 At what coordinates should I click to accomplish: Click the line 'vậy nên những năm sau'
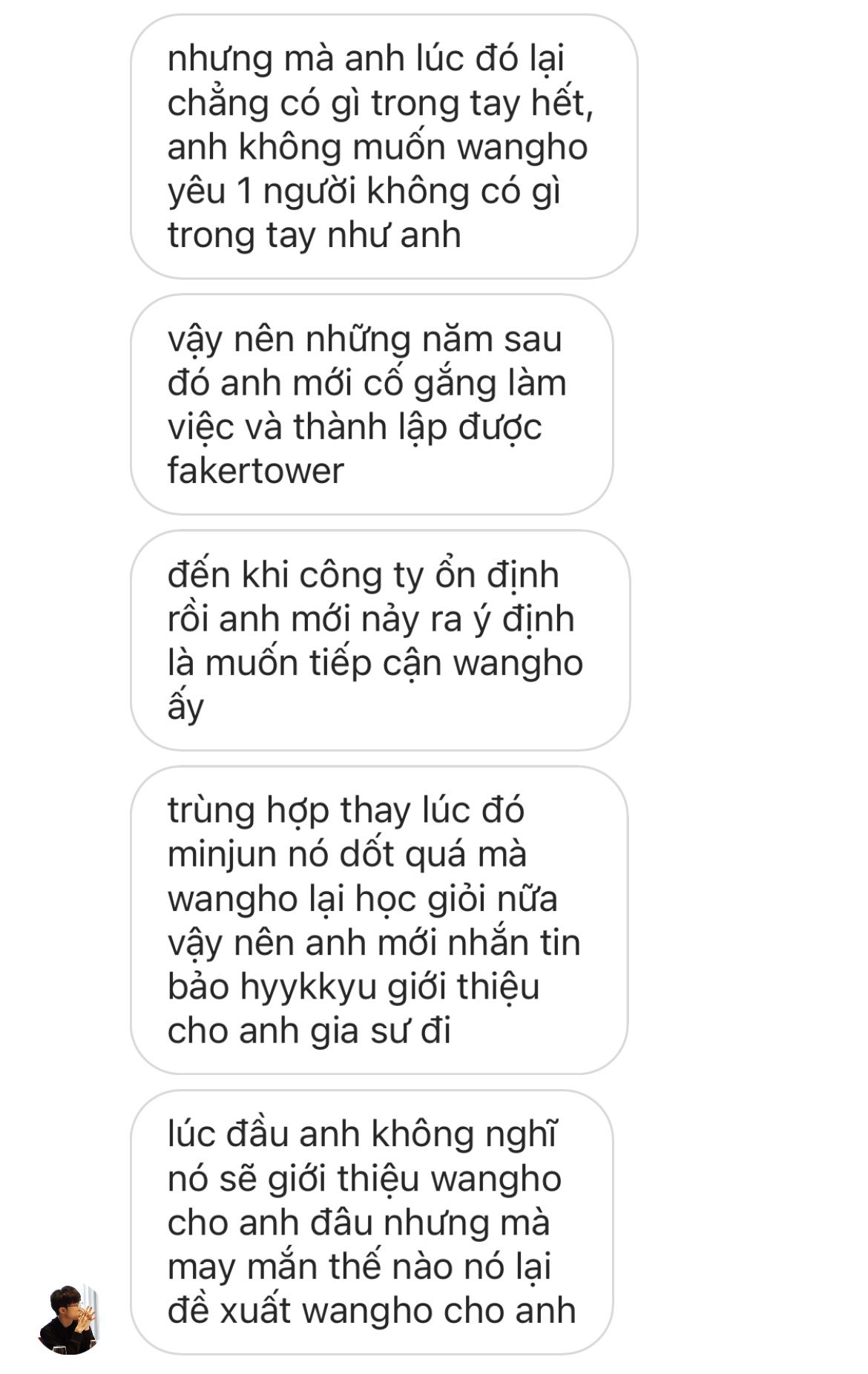[x=364, y=340]
